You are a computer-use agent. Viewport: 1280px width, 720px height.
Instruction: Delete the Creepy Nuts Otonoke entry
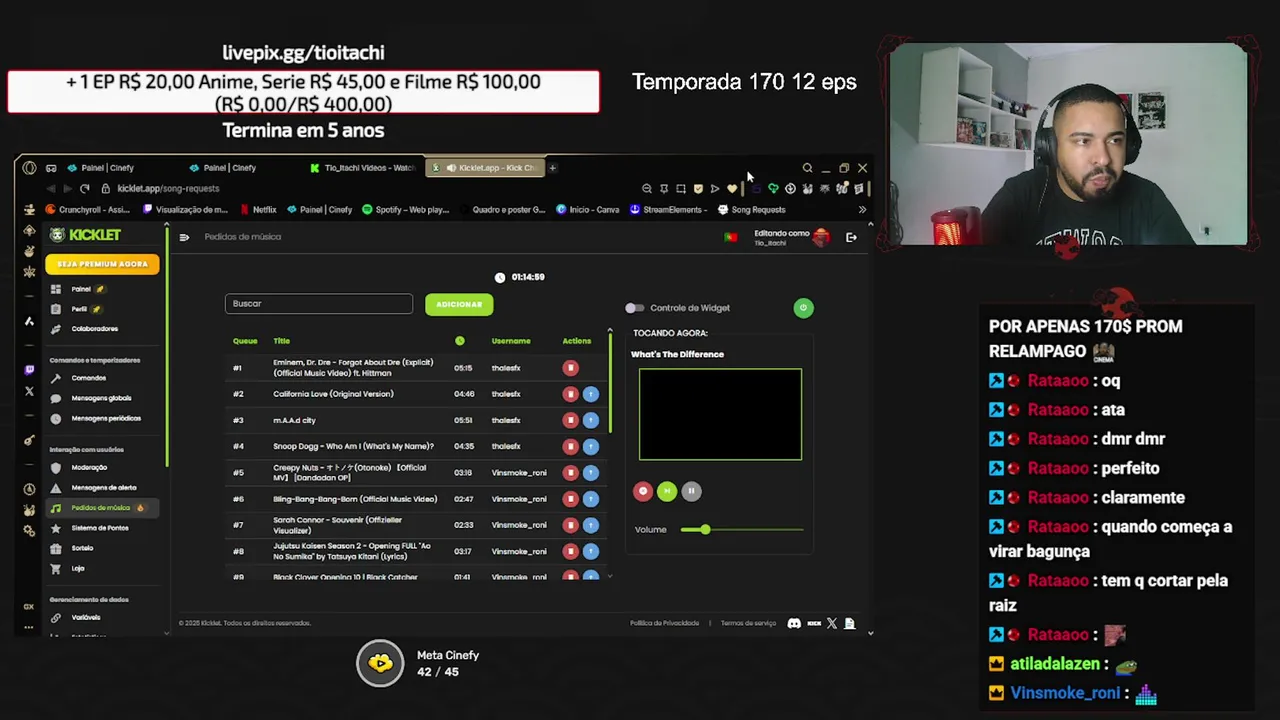pos(571,472)
